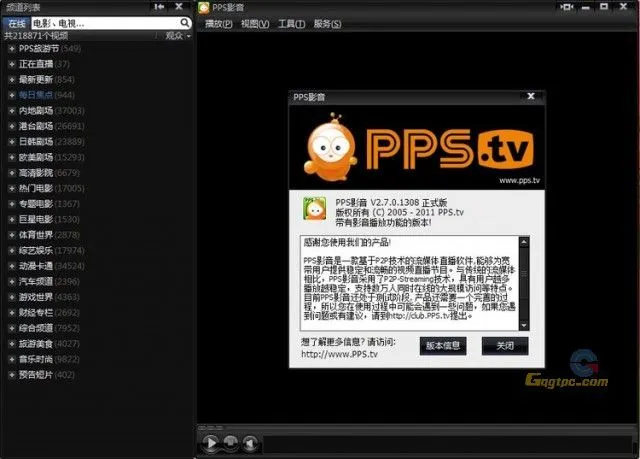The image size is (640, 459).
Task: Open the 工具(T) menu
Action: click(291, 24)
